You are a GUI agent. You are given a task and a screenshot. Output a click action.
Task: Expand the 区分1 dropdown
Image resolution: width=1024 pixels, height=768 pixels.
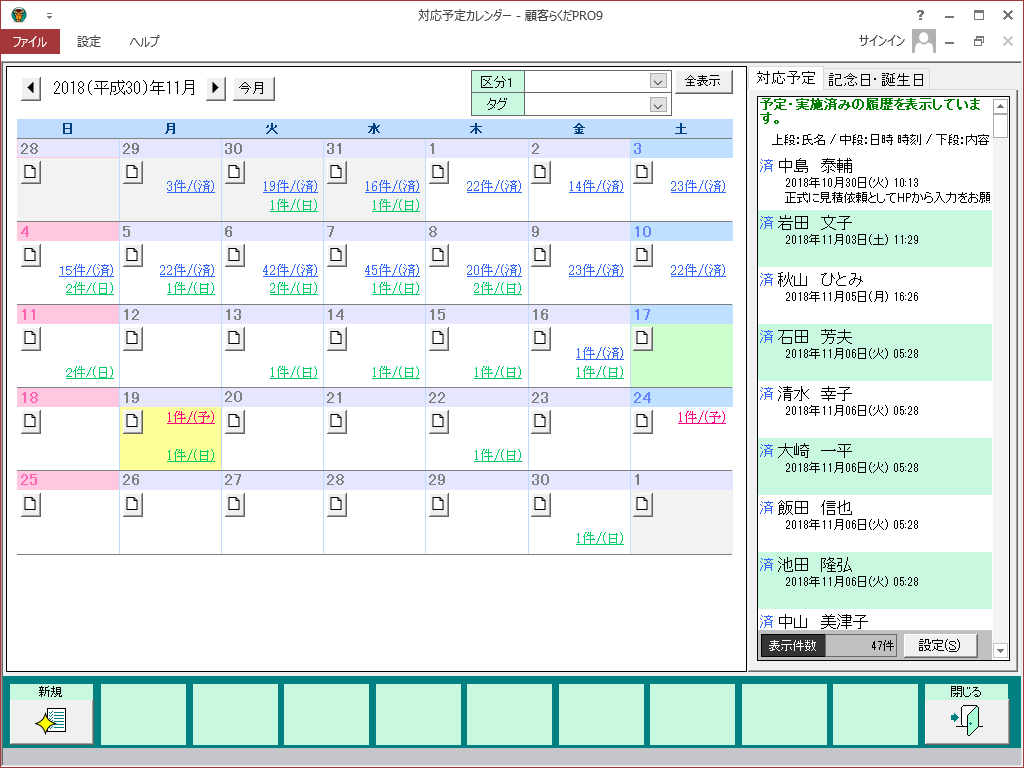(x=658, y=82)
